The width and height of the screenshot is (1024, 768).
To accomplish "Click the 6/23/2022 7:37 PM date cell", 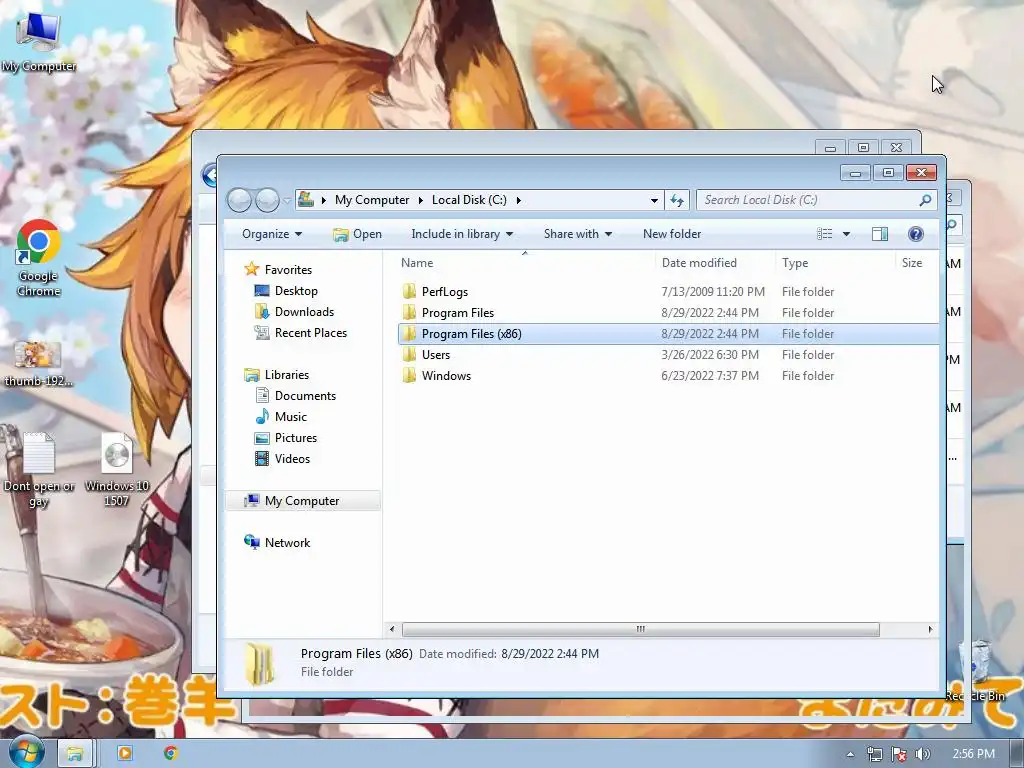I will pyautogui.click(x=710, y=376).
